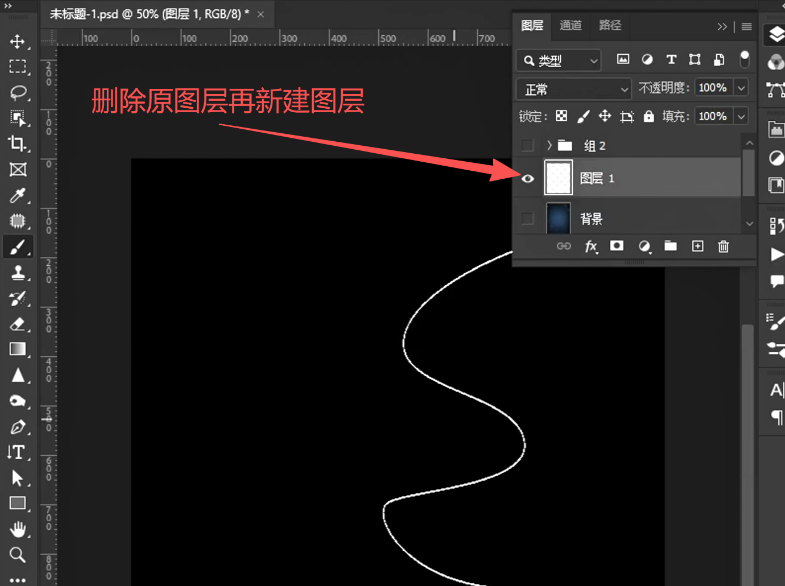Viewport: 785px width, 586px height.
Task: Select the Sharpen tool triangle icon
Action: 18,375
